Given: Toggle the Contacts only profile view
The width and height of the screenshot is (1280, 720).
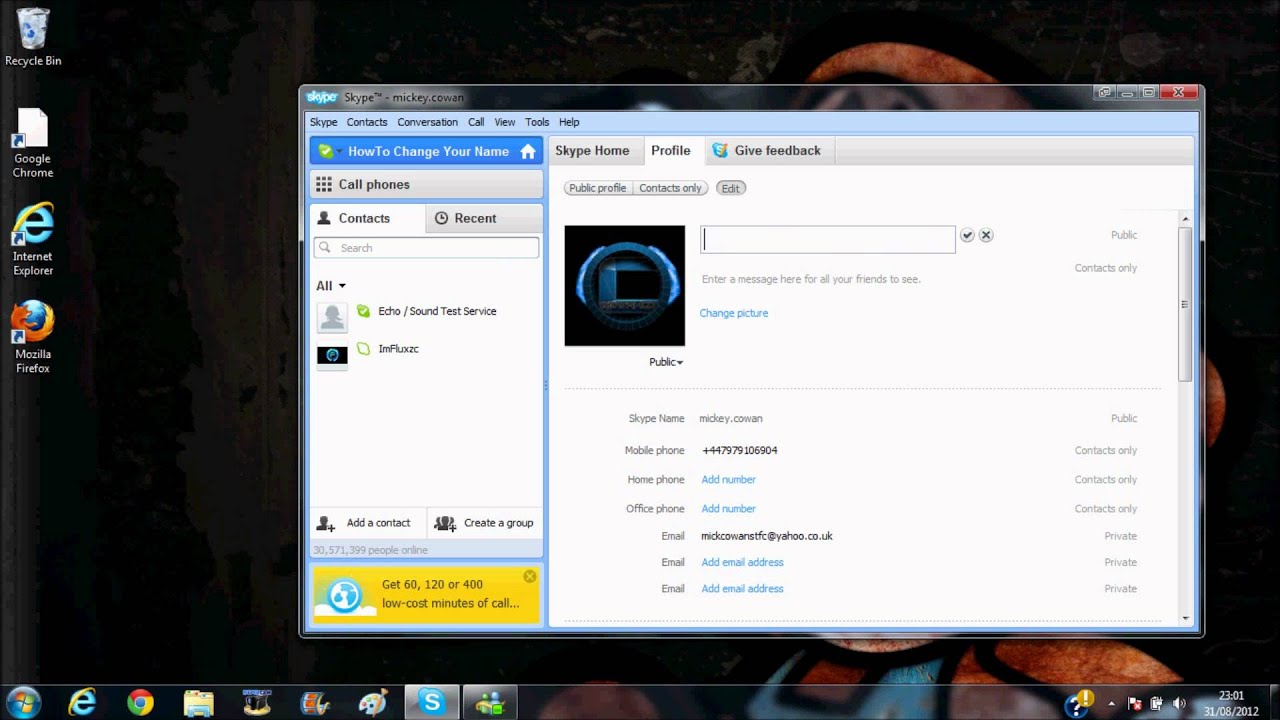Looking at the screenshot, I should [670, 188].
